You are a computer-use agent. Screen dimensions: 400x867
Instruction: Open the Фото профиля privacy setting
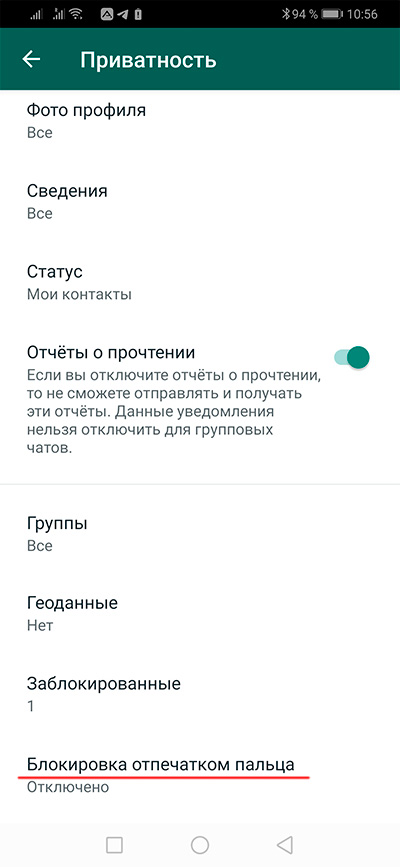[x=200, y=121]
